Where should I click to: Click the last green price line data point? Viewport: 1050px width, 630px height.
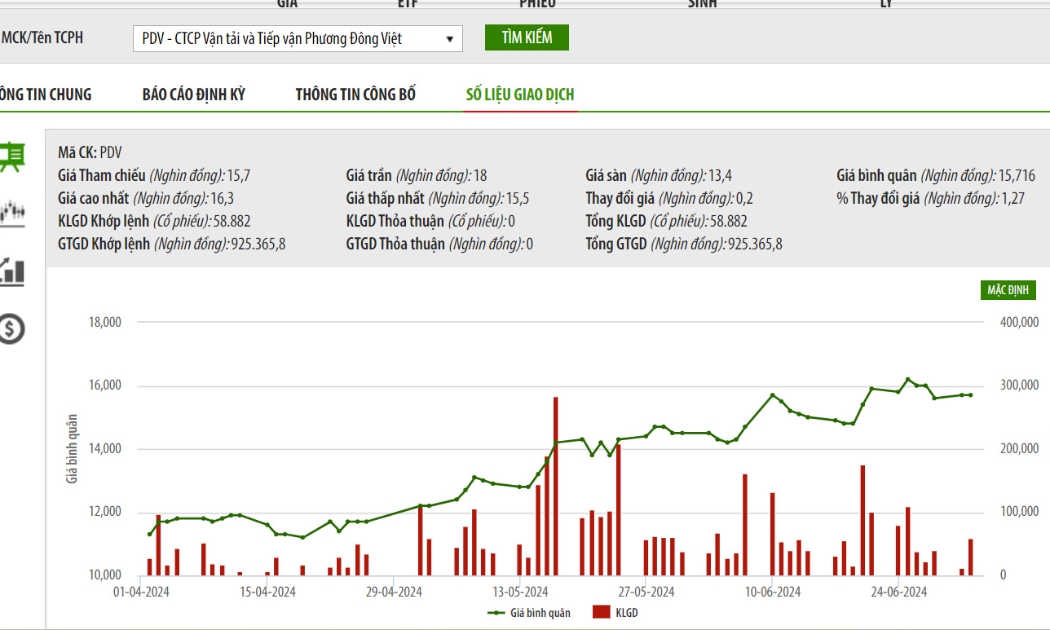[970, 395]
